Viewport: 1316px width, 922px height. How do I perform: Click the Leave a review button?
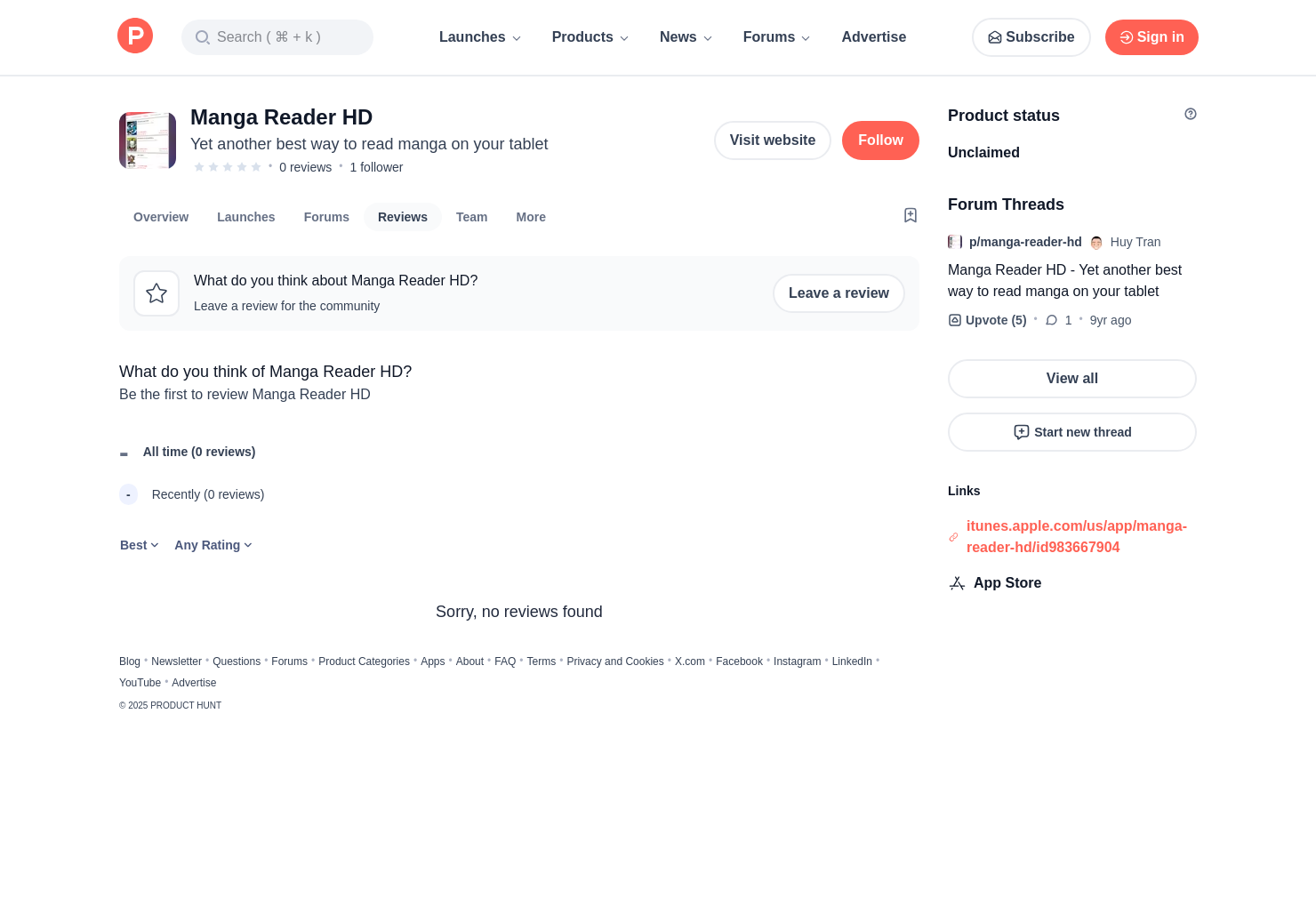click(838, 293)
